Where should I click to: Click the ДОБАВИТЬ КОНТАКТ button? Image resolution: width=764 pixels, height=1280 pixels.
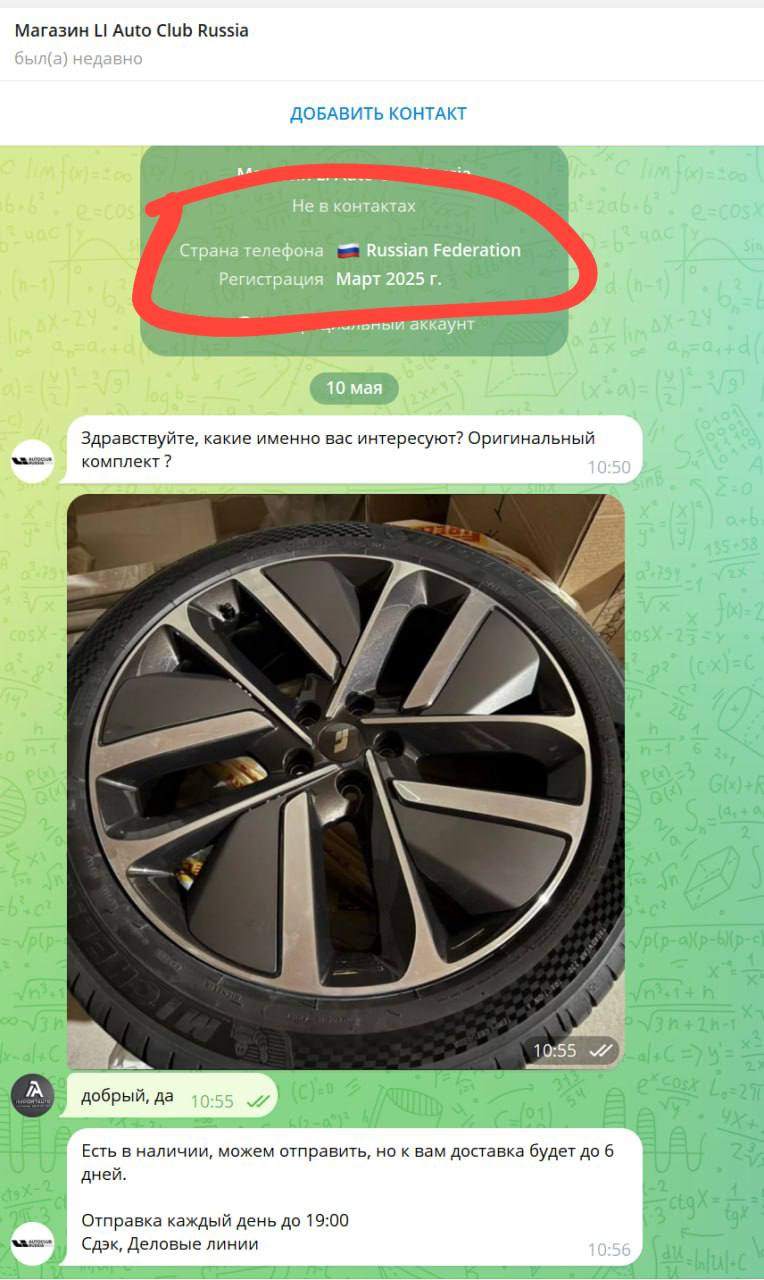[378, 113]
